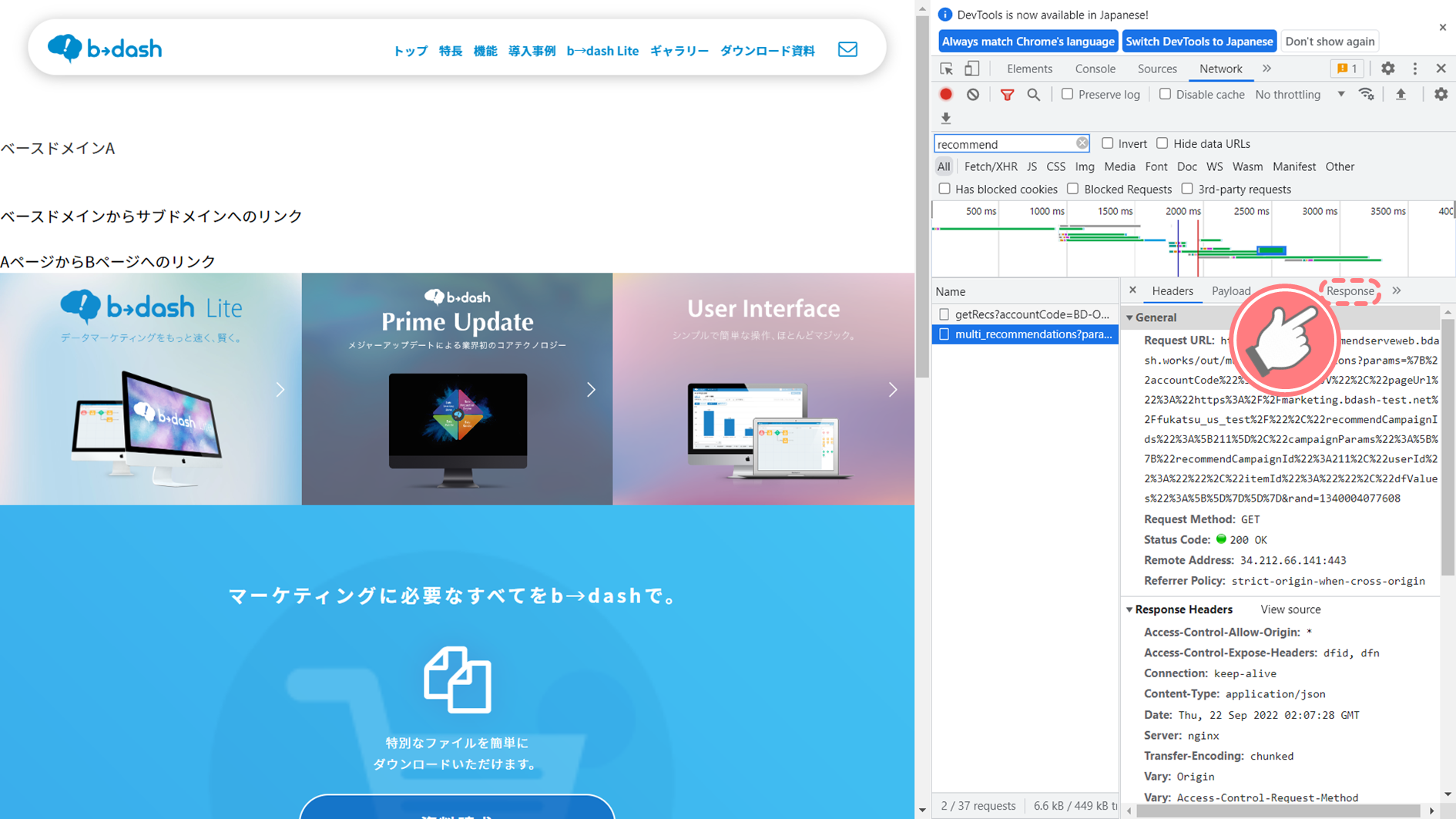Switch to the Response tab
Image resolution: width=1456 pixels, height=819 pixels.
[1350, 290]
